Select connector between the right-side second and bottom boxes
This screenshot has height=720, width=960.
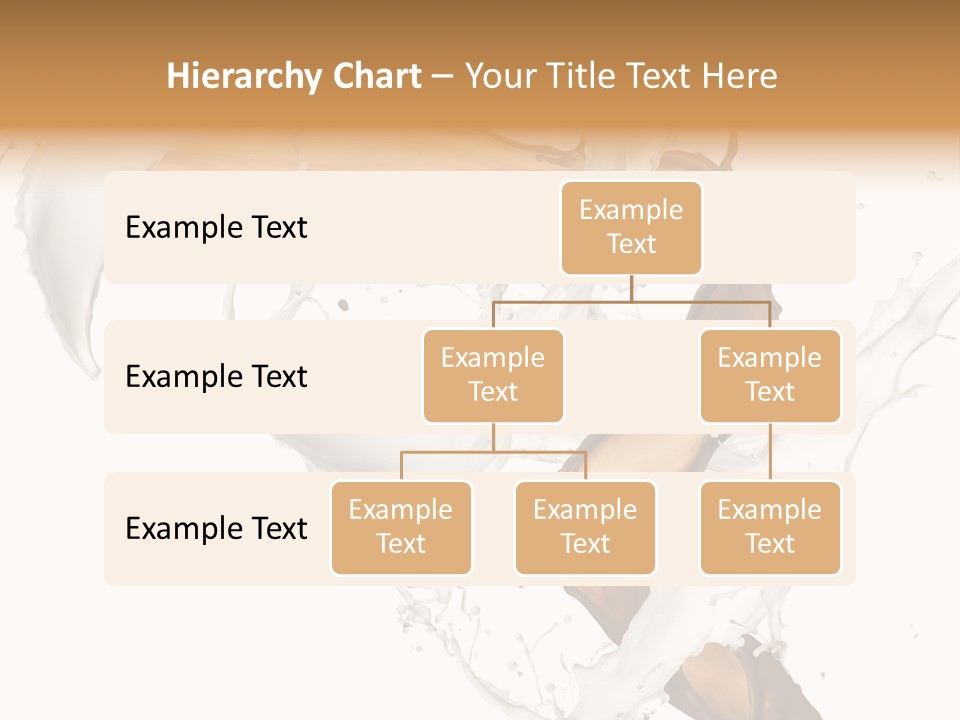click(x=770, y=452)
